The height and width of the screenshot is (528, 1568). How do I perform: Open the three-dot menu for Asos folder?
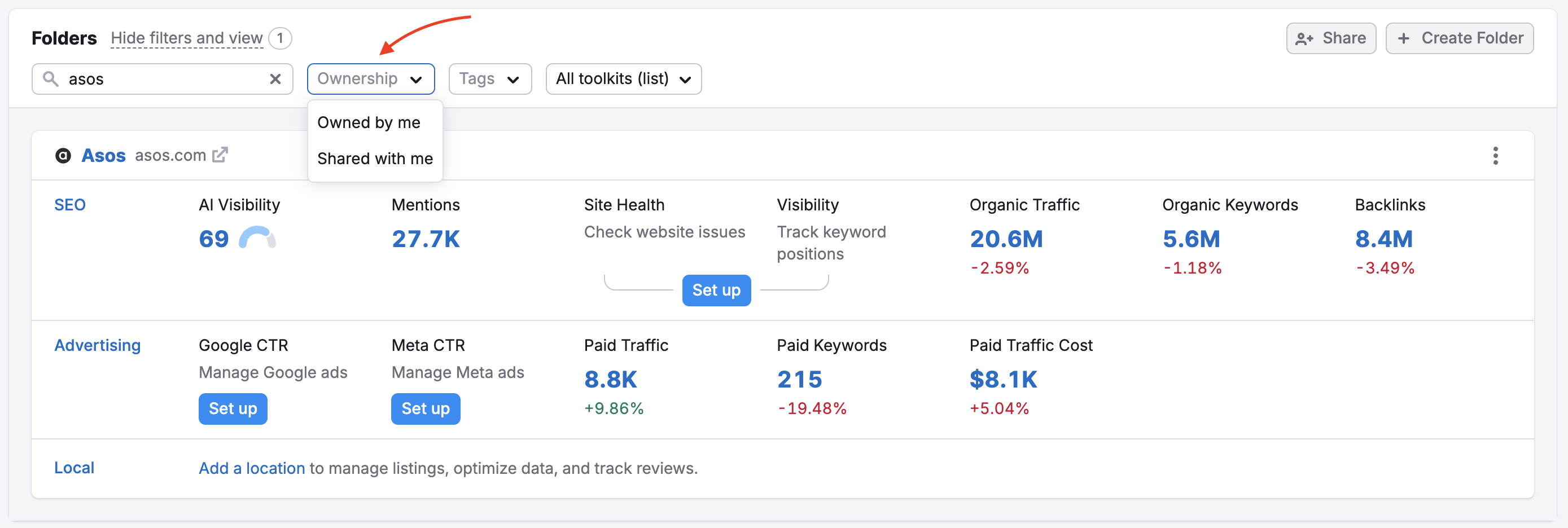point(1495,156)
